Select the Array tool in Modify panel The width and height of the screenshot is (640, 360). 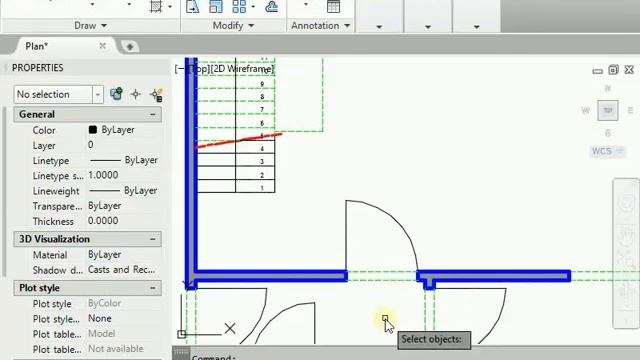tap(239, 7)
